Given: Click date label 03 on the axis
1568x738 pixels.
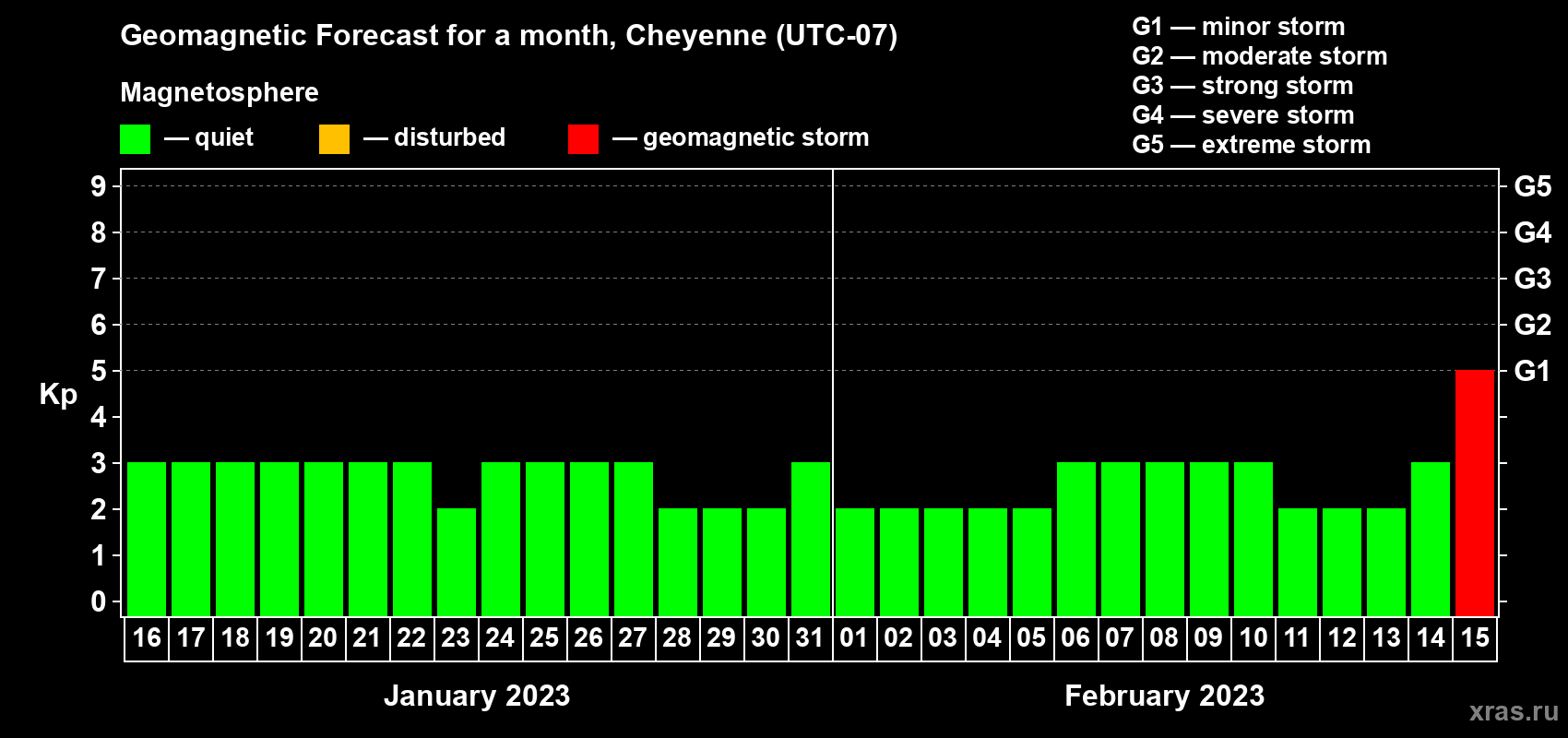Looking at the screenshot, I should 944,637.
